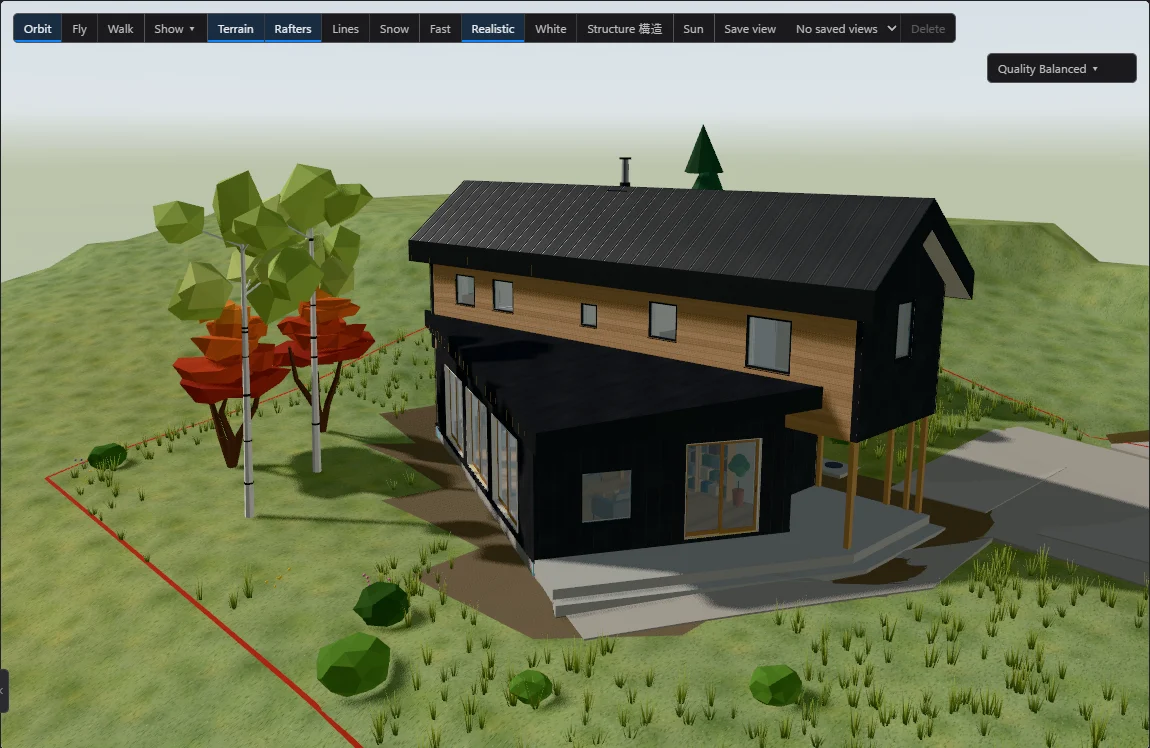This screenshot has width=1150, height=748.
Task: Open the No saved views dropdown
Action: tap(846, 29)
